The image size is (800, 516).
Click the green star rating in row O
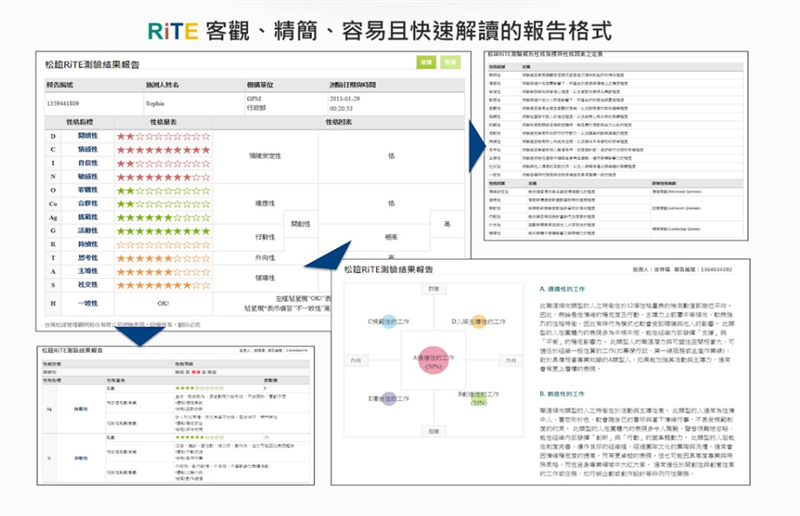click(x=163, y=191)
